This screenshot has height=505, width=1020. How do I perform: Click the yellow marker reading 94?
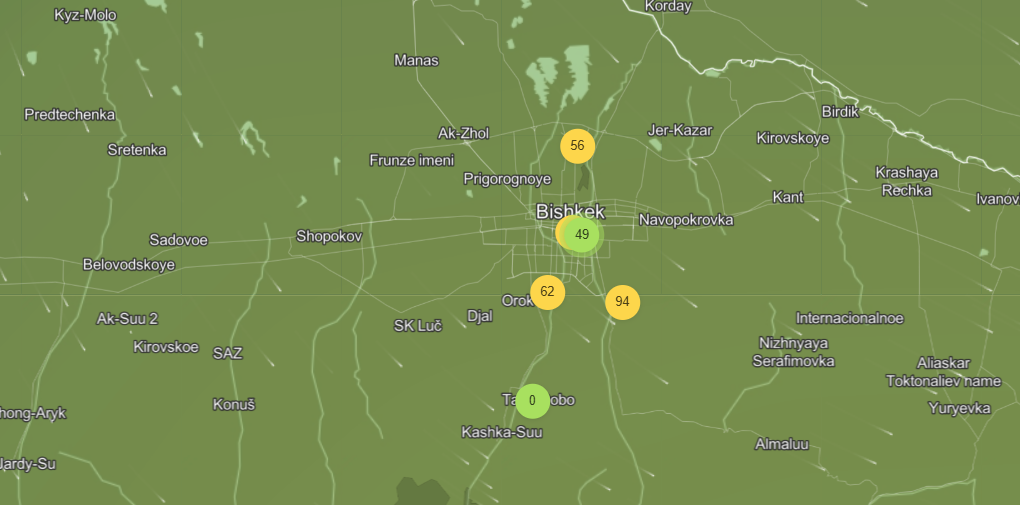click(622, 302)
